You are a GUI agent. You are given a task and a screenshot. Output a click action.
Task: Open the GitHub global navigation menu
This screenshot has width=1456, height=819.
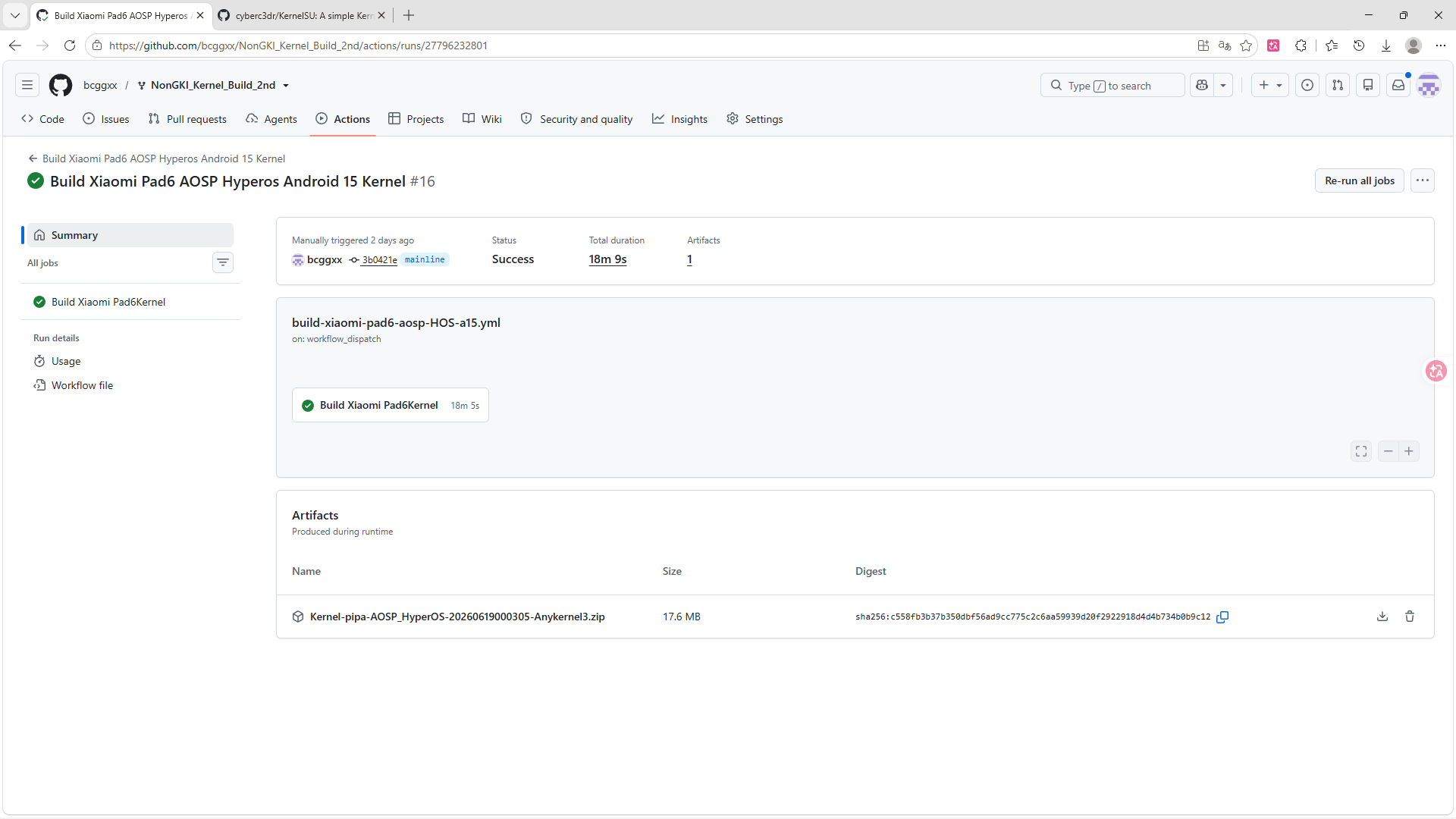click(x=27, y=85)
